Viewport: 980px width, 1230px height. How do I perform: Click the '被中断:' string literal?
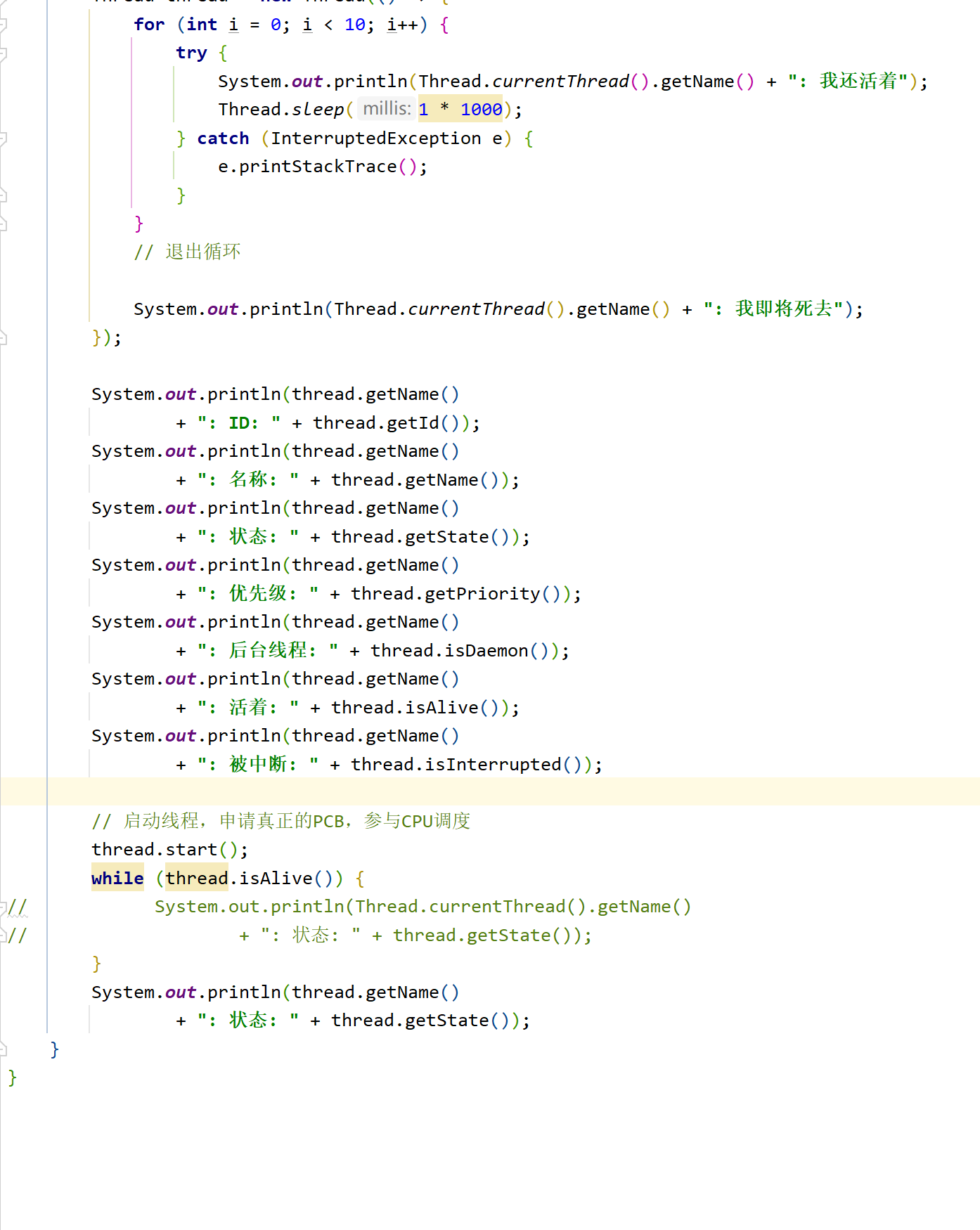pyautogui.click(x=258, y=765)
